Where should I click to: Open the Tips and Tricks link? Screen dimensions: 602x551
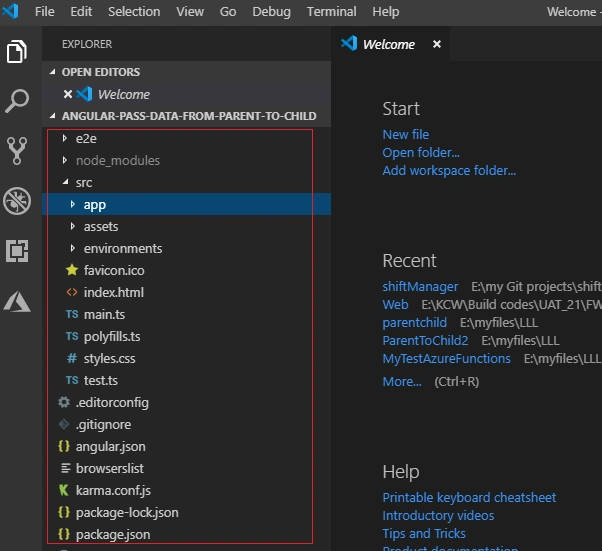point(424,533)
